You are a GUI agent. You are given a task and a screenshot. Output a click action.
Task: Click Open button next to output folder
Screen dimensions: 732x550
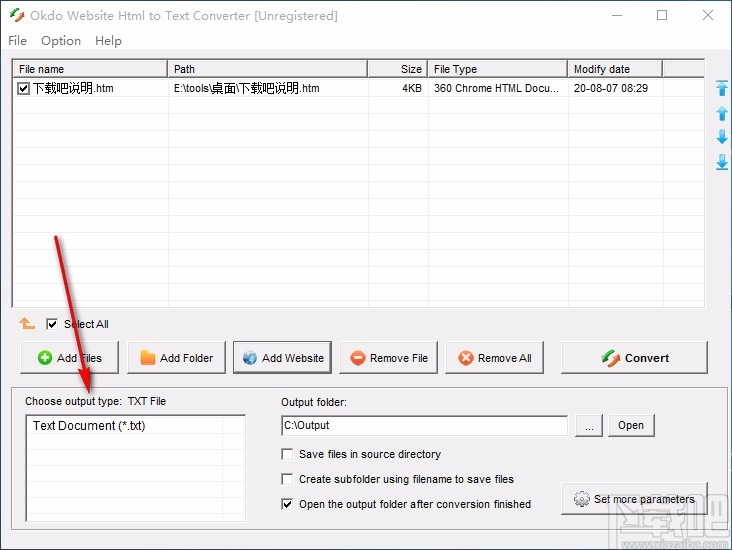click(631, 425)
